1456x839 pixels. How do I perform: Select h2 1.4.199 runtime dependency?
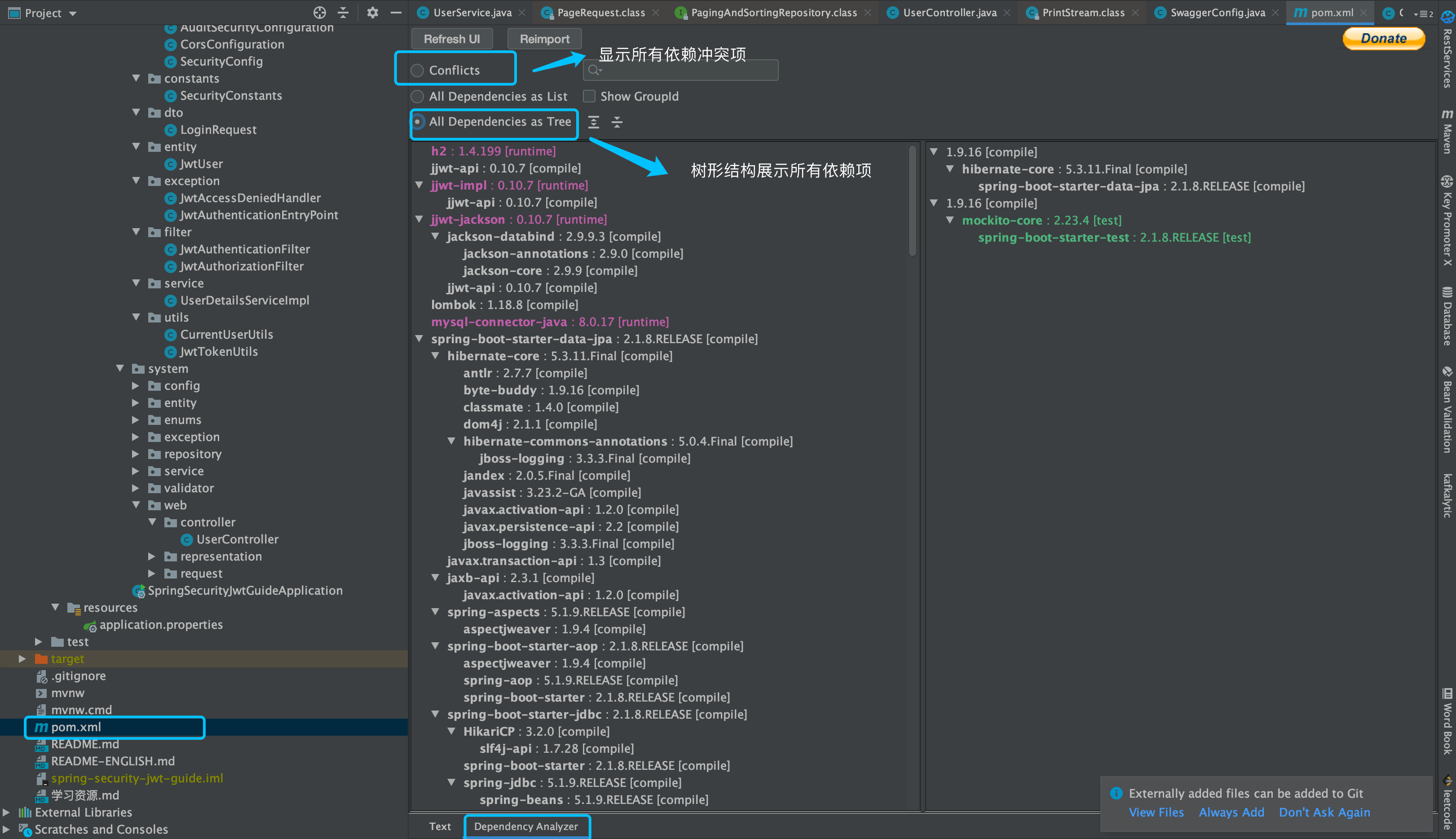pos(493,151)
